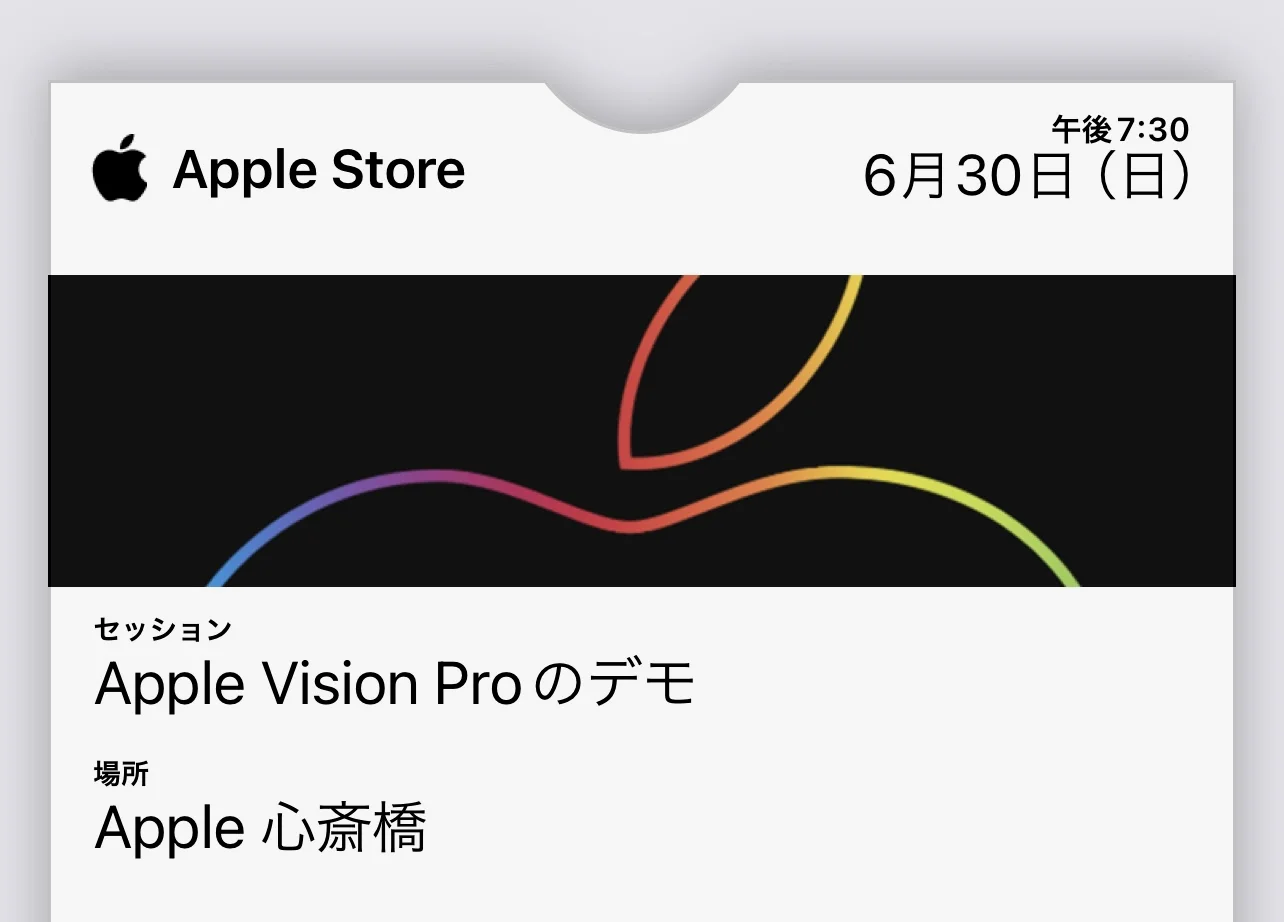This screenshot has height=922, width=1284.
Task: Select the 午後7:30 time field
Action: point(1120,128)
